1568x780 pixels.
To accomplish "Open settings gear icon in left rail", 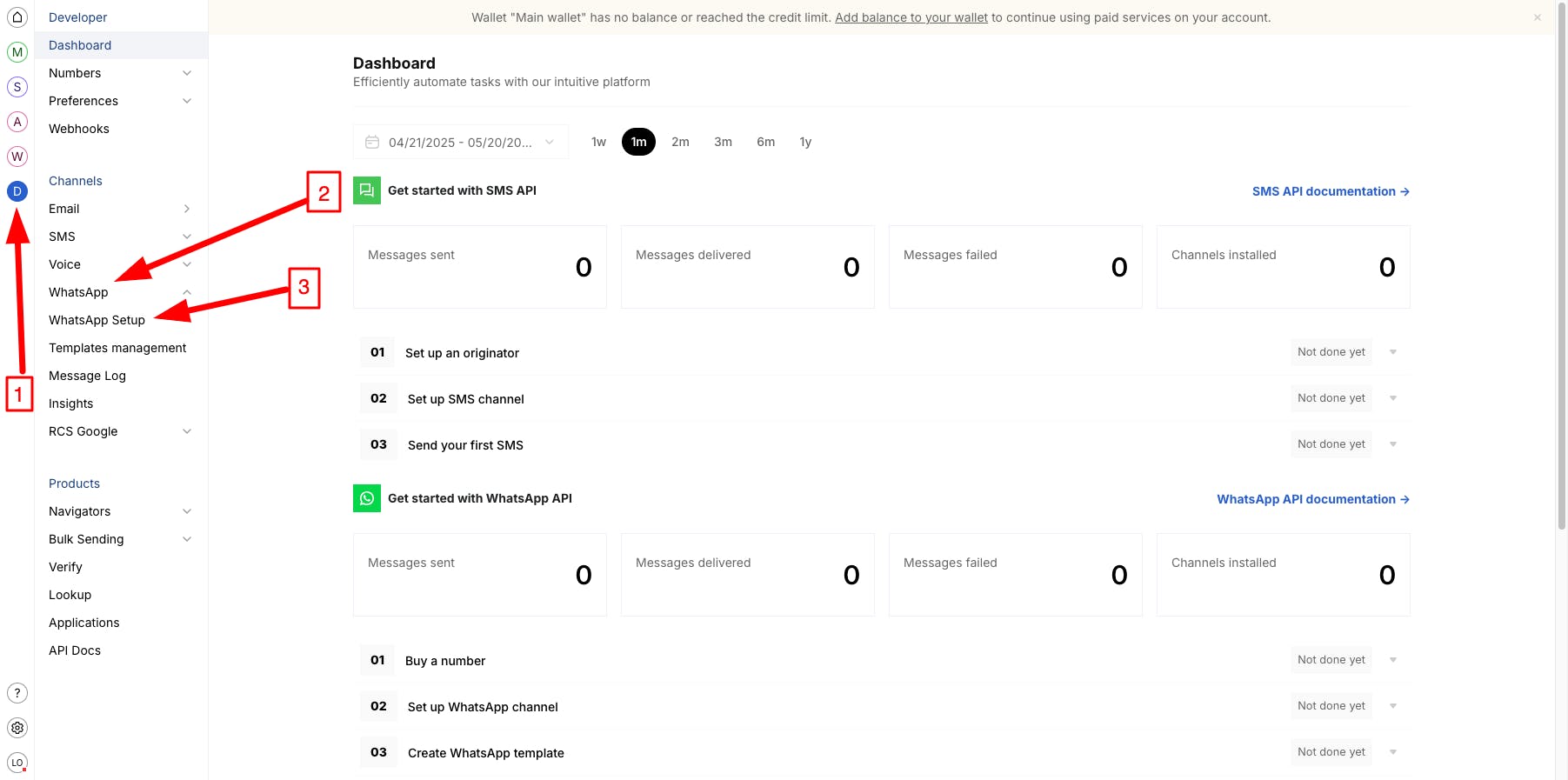I will point(17,728).
